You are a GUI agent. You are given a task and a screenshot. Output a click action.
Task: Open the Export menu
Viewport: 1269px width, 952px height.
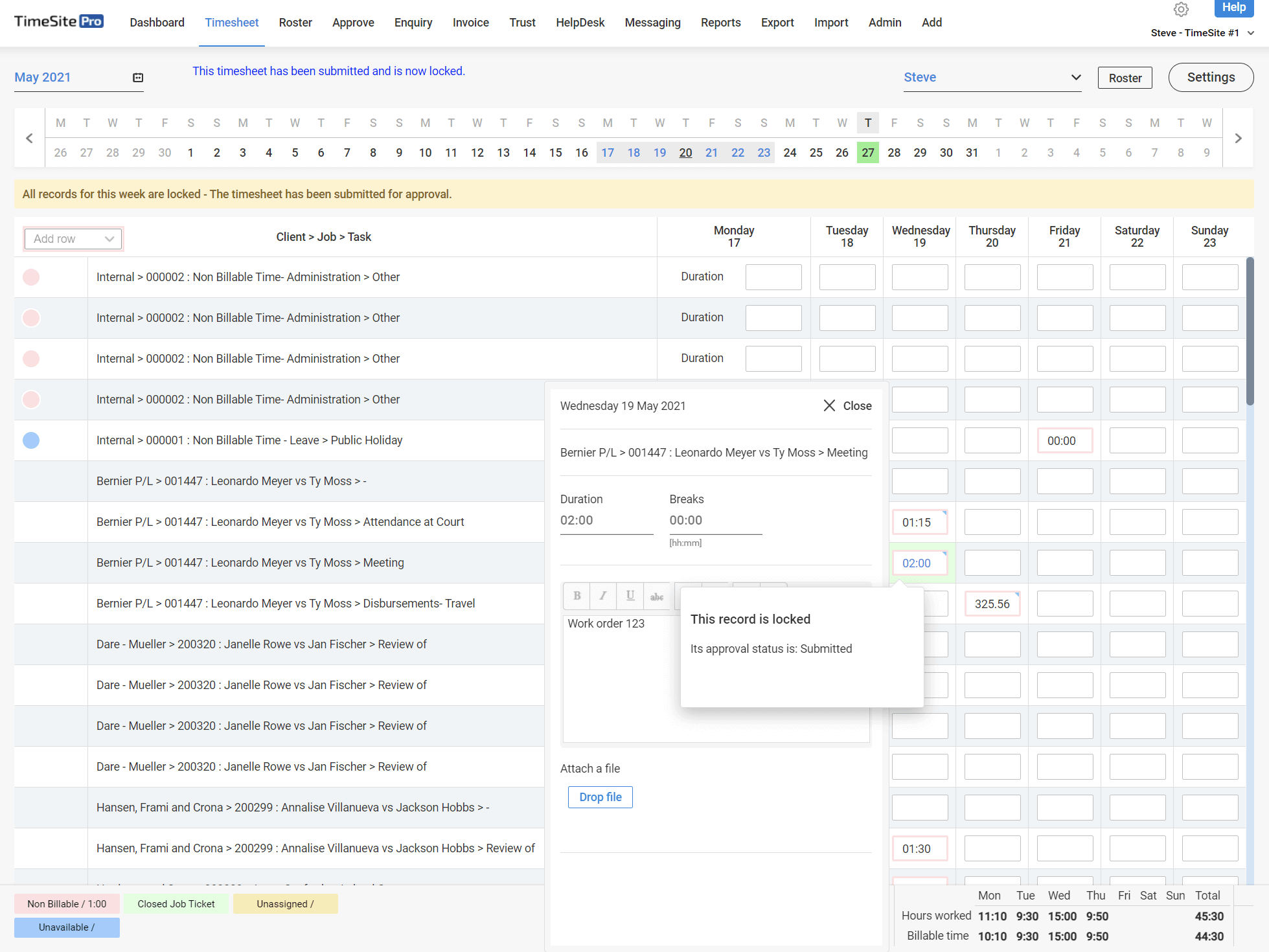(x=777, y=23)
